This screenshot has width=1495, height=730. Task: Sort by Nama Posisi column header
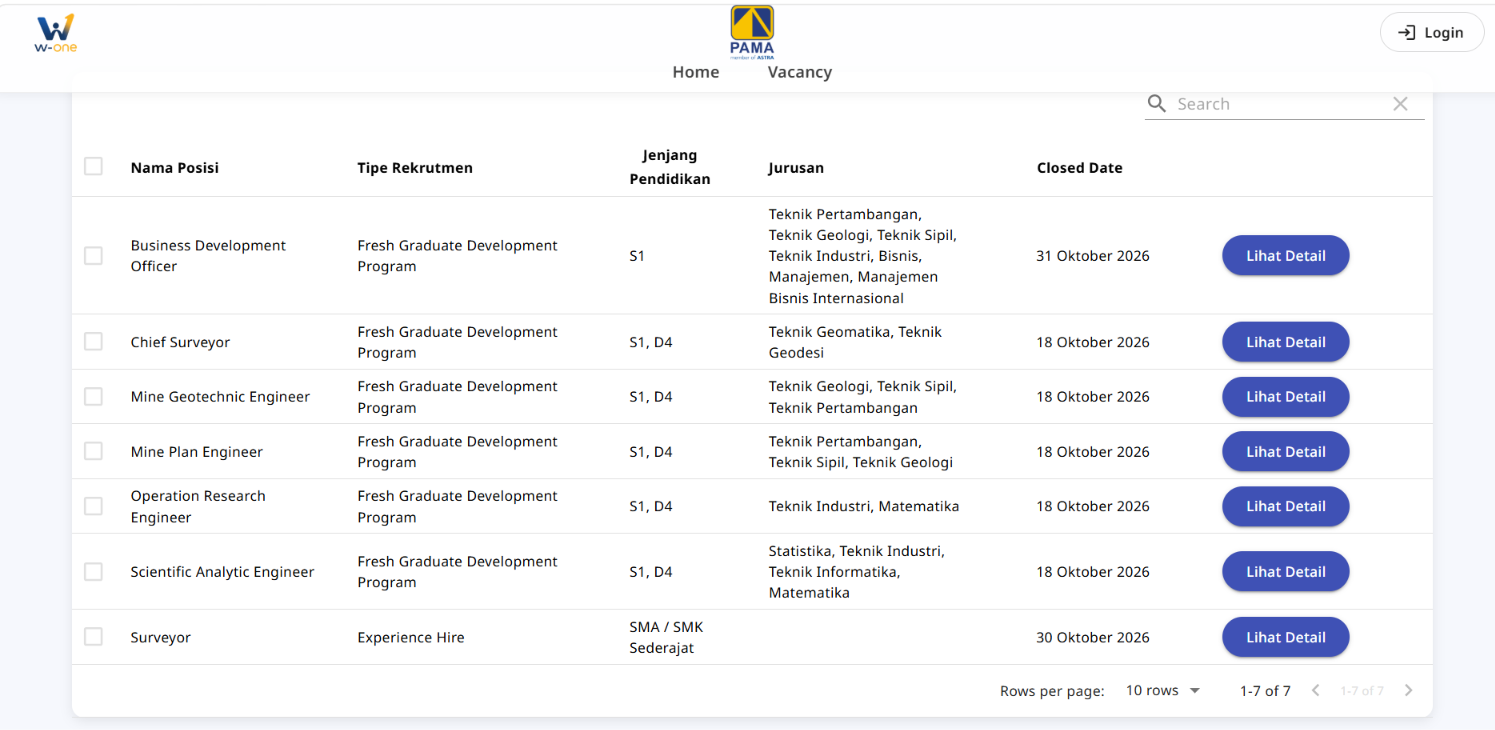coord(174,168)
